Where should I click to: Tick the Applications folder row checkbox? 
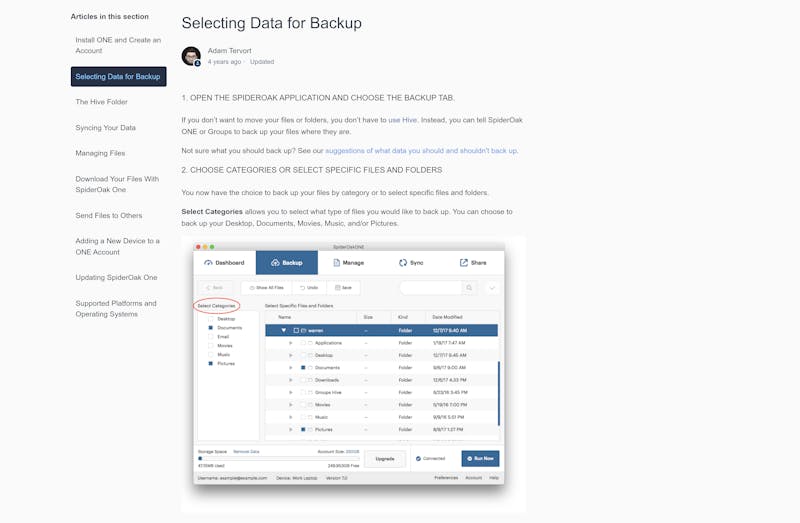pos(303,343)
